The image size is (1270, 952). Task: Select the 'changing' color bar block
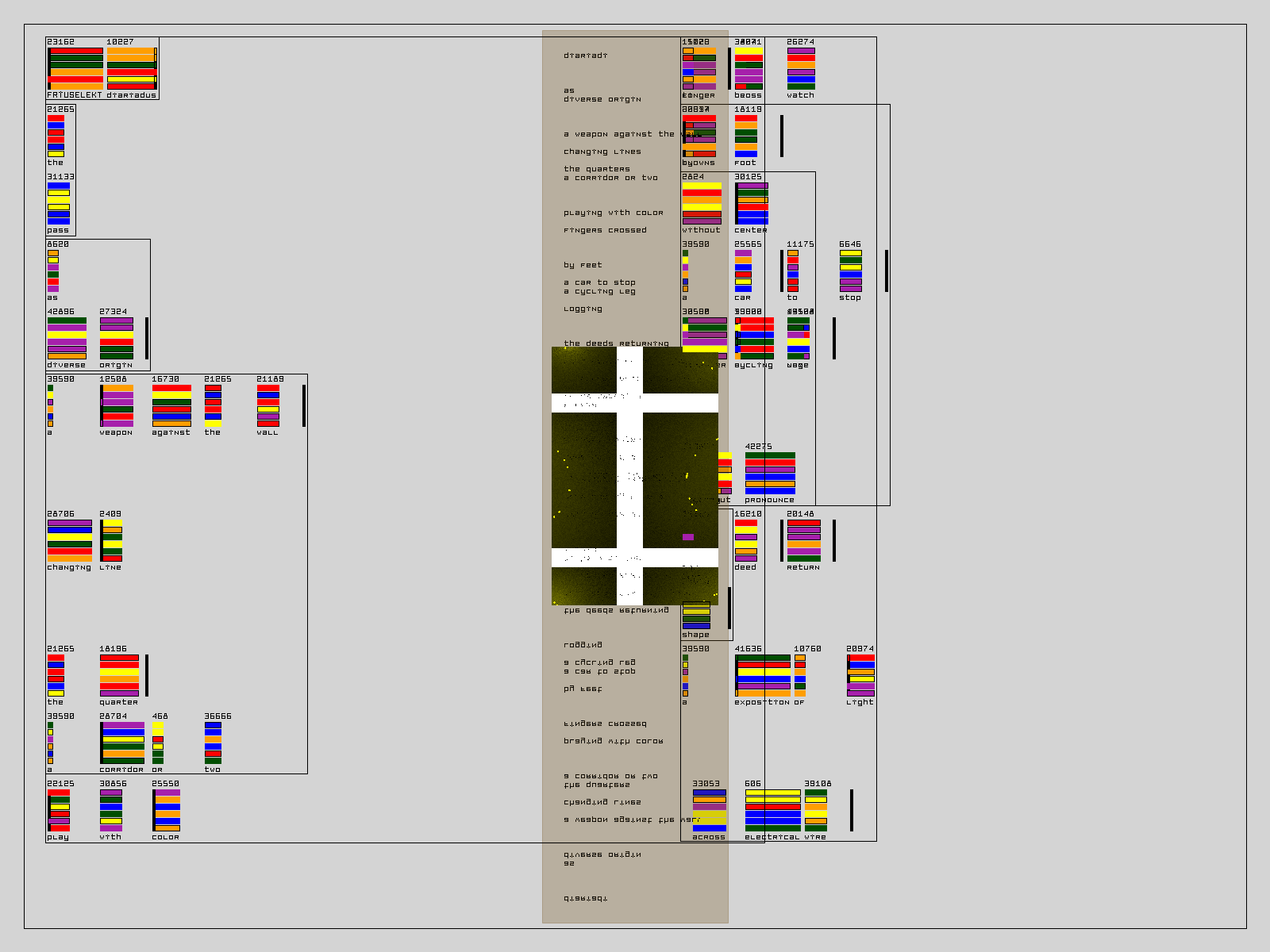[x=69, y=540]
